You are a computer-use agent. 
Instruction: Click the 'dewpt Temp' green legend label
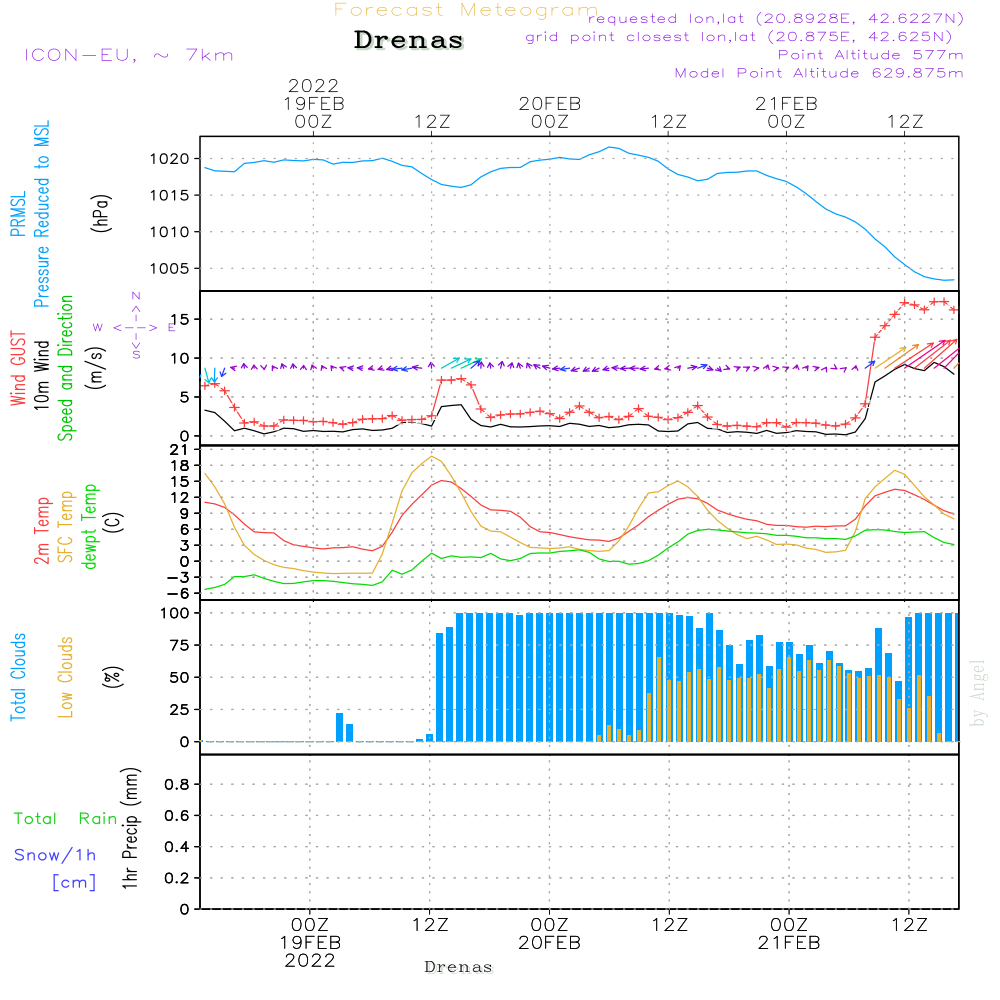(x=89, y=527)
